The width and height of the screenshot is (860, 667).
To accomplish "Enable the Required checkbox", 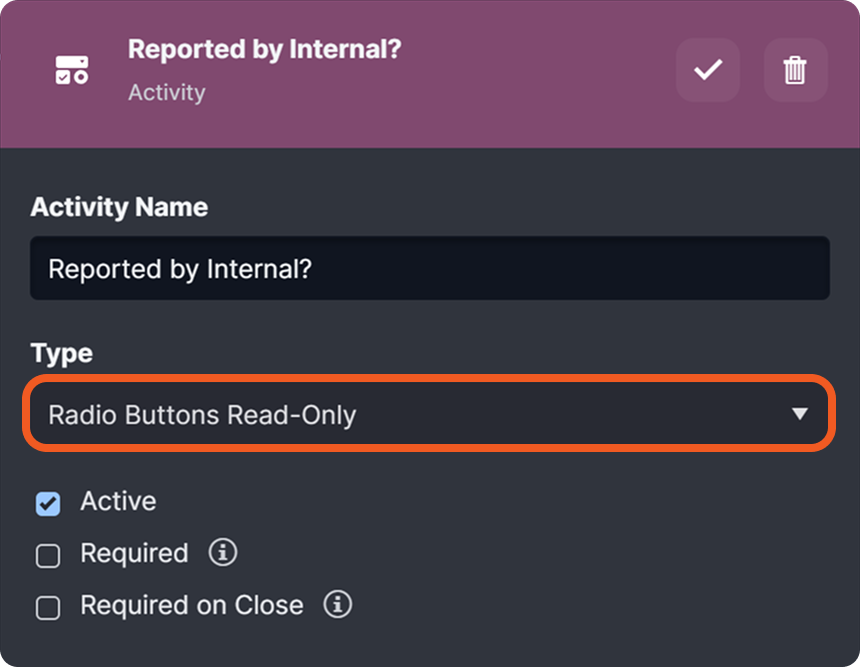I will click(x=48, y=555).
